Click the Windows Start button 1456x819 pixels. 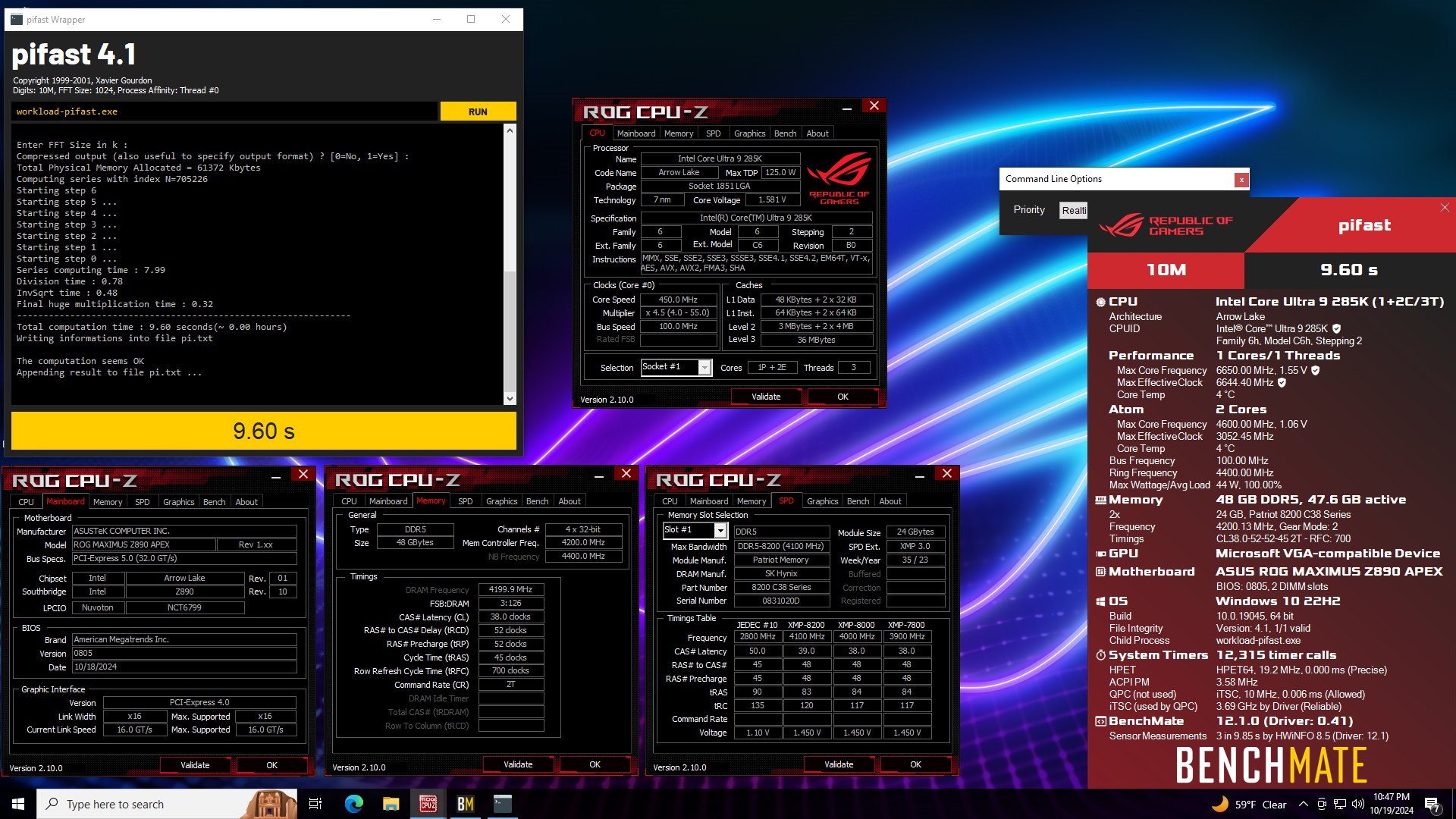18,804
